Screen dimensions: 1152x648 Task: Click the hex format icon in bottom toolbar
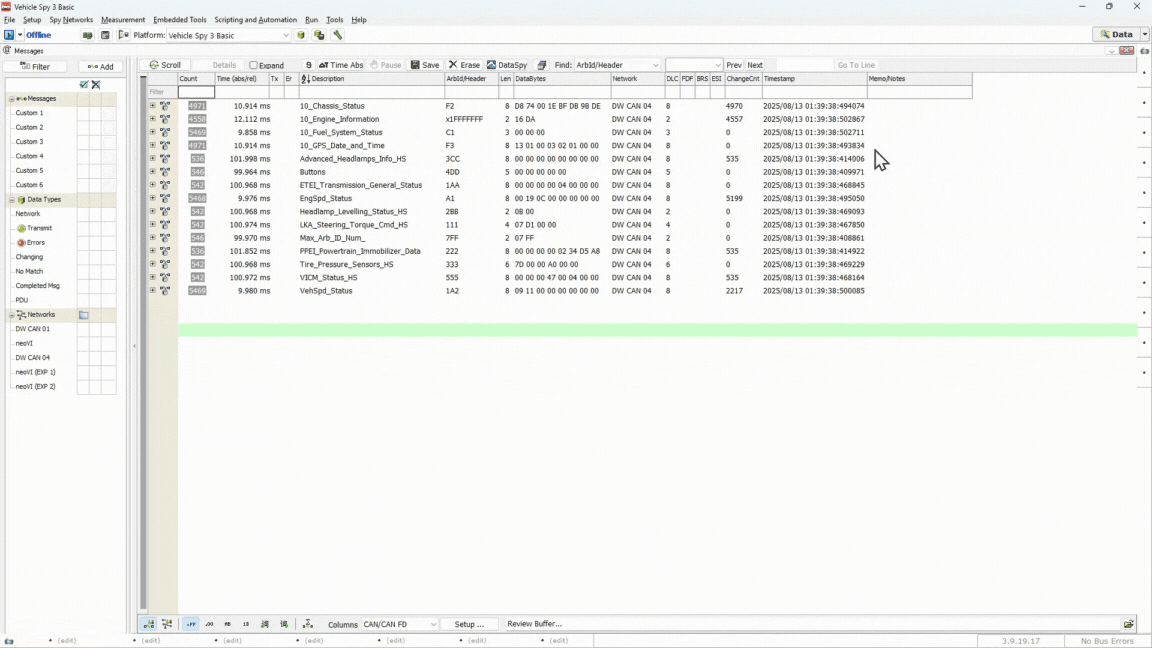pyautogui.click(x=191, y=624)
